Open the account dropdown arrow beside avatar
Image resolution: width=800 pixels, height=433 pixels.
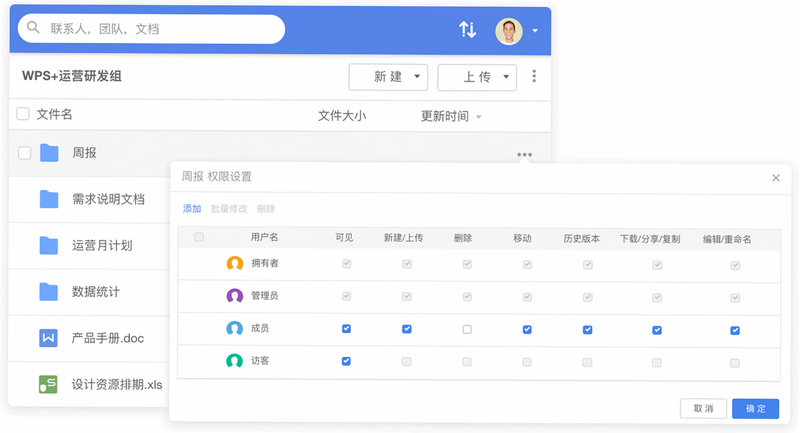[x=535, y=31]
